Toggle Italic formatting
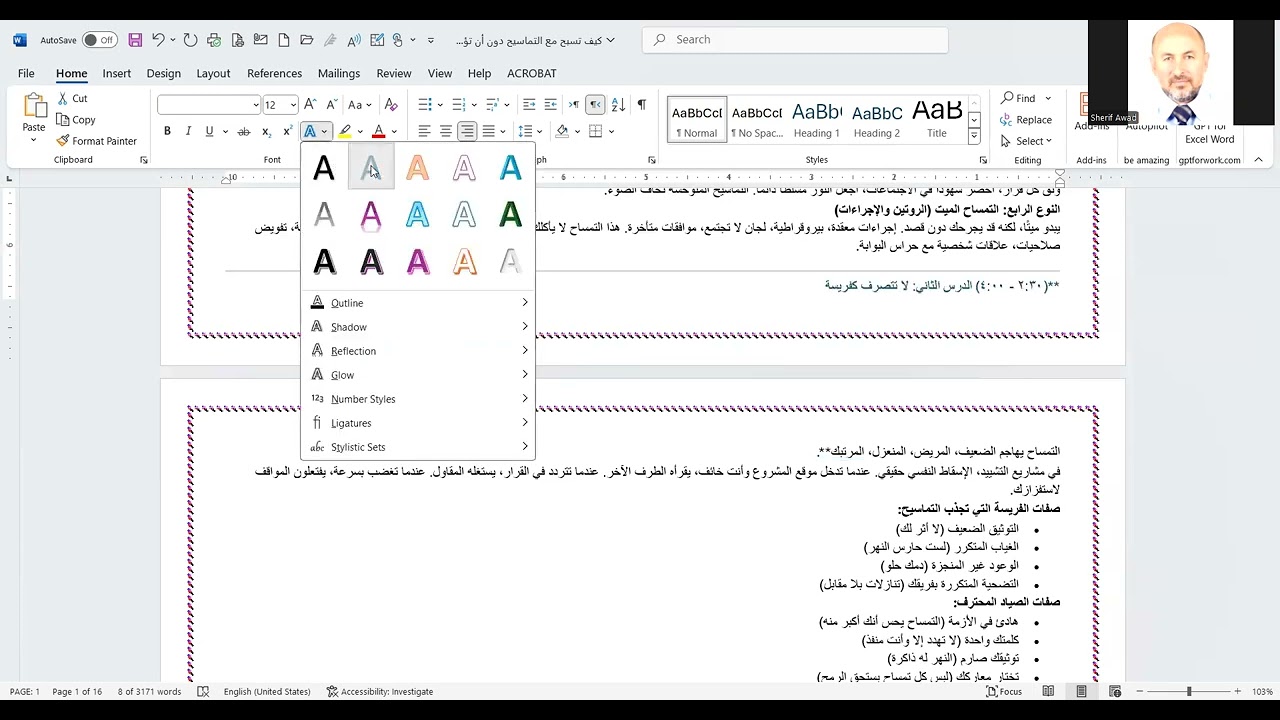1280x720 pixels. coord(188,131)
